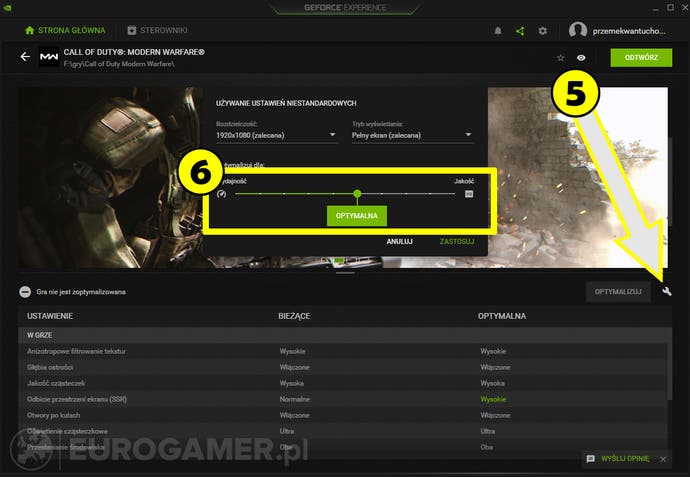690x477 pixels.
Task: Click the Modern Warfare game logo
Action: (x=49, y=57)
